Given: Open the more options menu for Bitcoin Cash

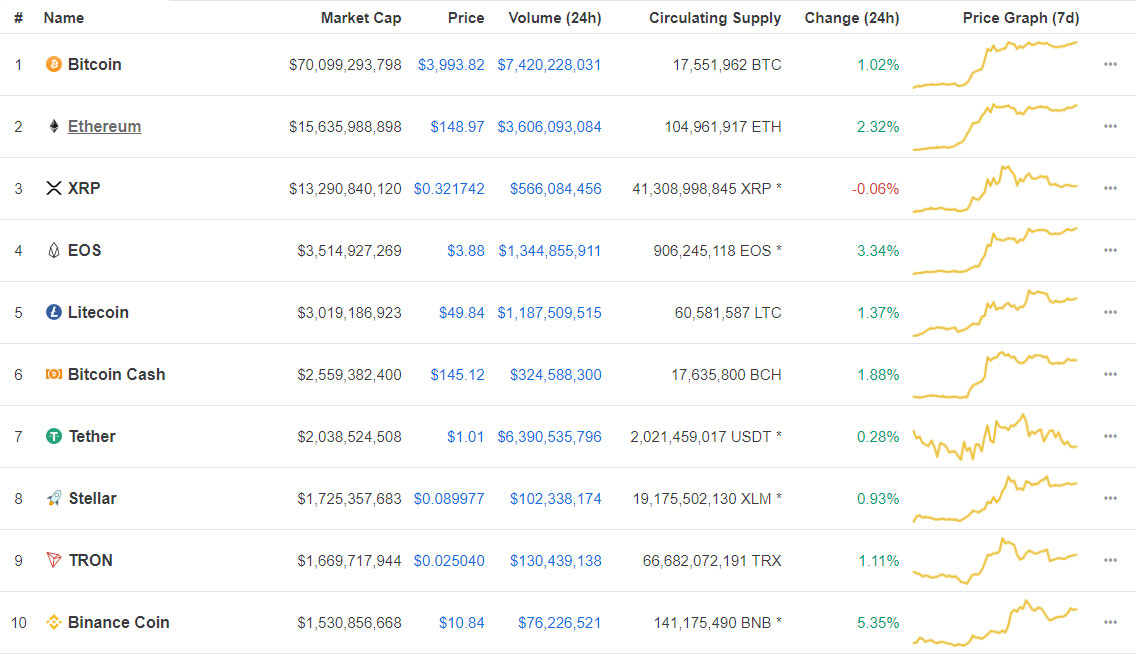Looking at the screenshot, I should (1110, 374).
